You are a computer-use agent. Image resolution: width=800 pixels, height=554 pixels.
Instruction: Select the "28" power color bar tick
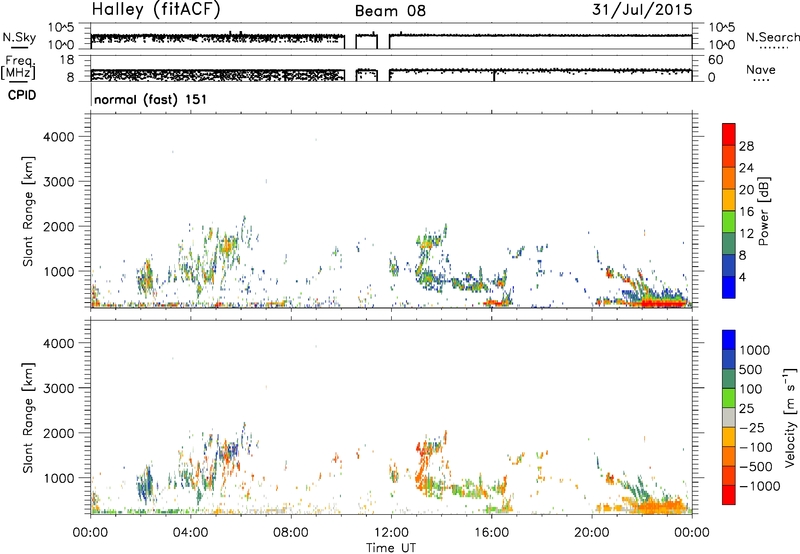click(746, 146)
